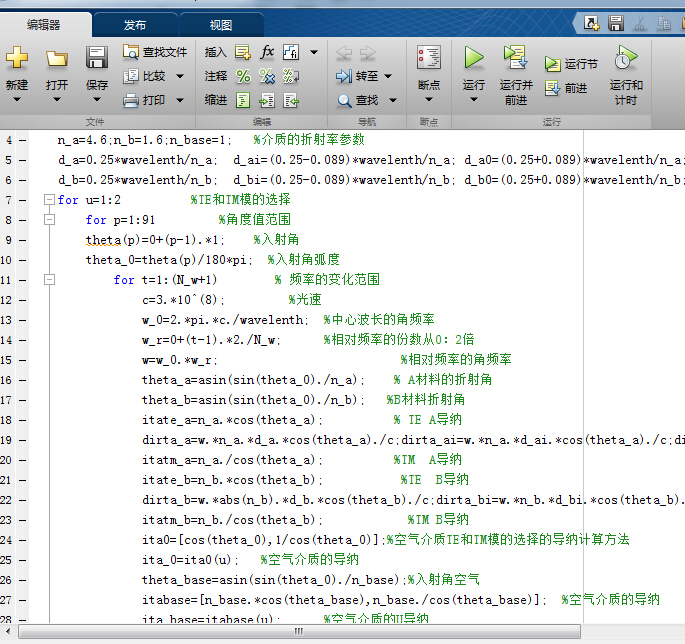The width and height of the screenshot is (685, 644).
Task: Click the navigate Back arrow
Action: click(344, 52)
